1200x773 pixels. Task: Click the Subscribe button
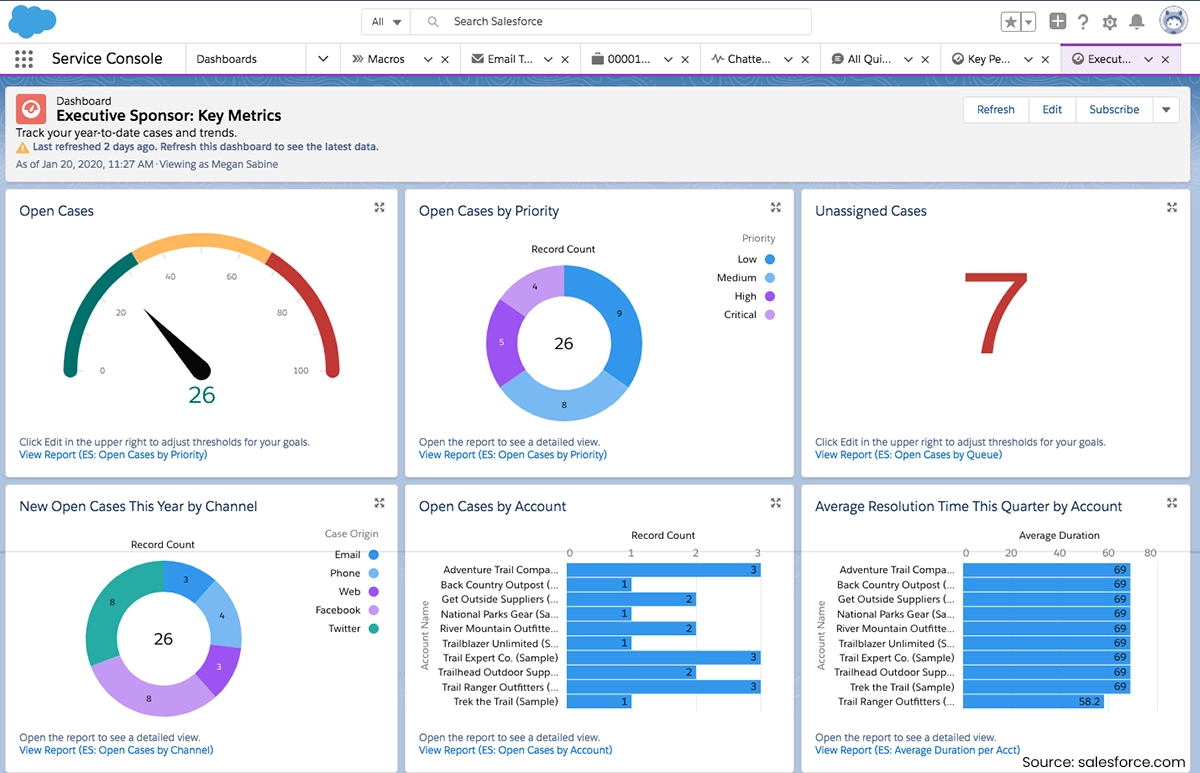(1114, 109)
